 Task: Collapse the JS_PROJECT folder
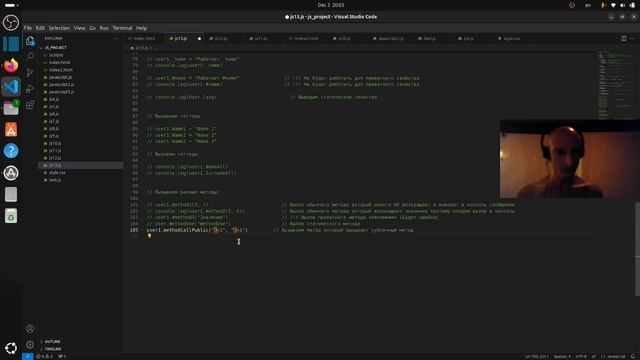point(56,48)
